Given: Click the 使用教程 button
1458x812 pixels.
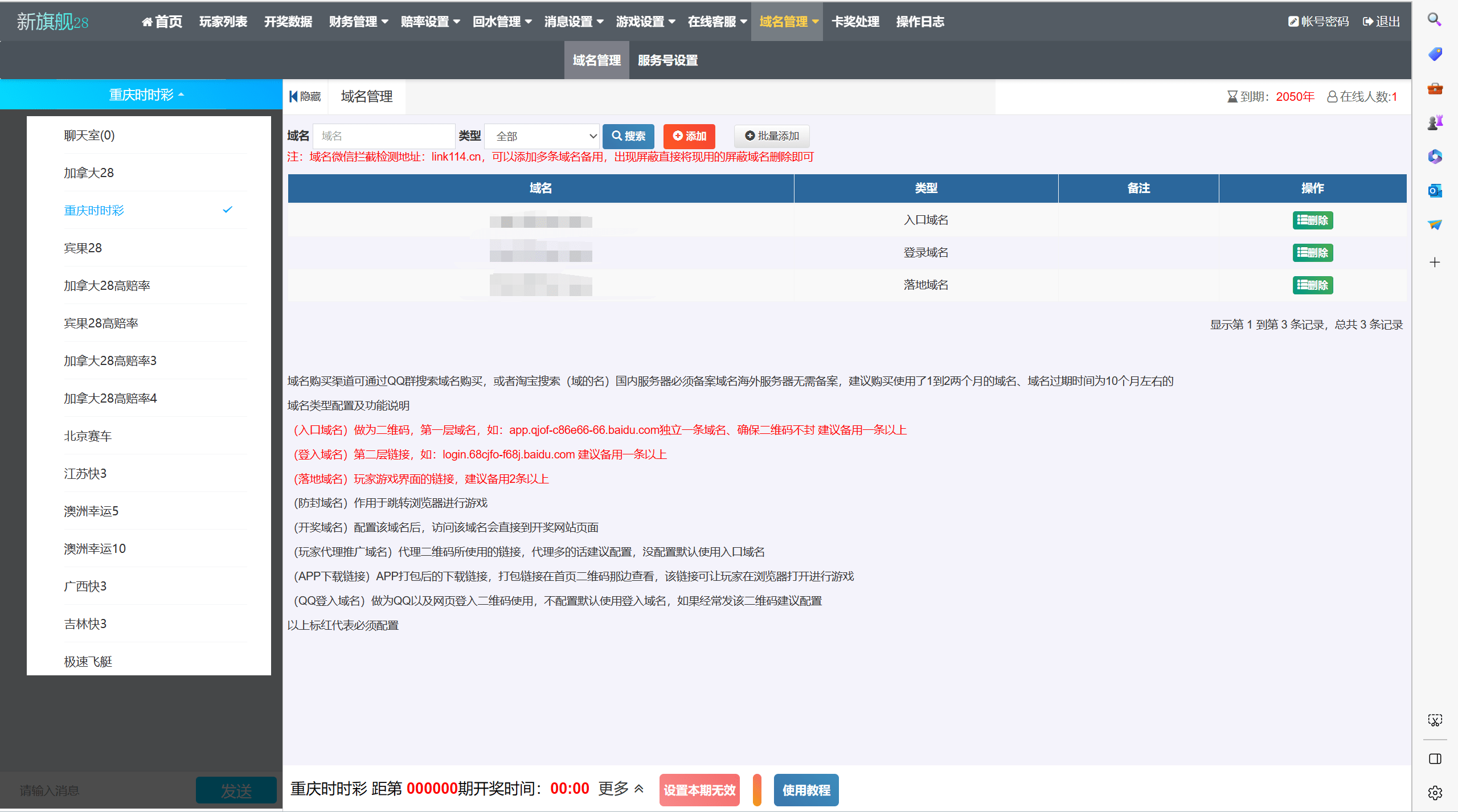Looking at the screenshot, I should click(x=806, y=790).
